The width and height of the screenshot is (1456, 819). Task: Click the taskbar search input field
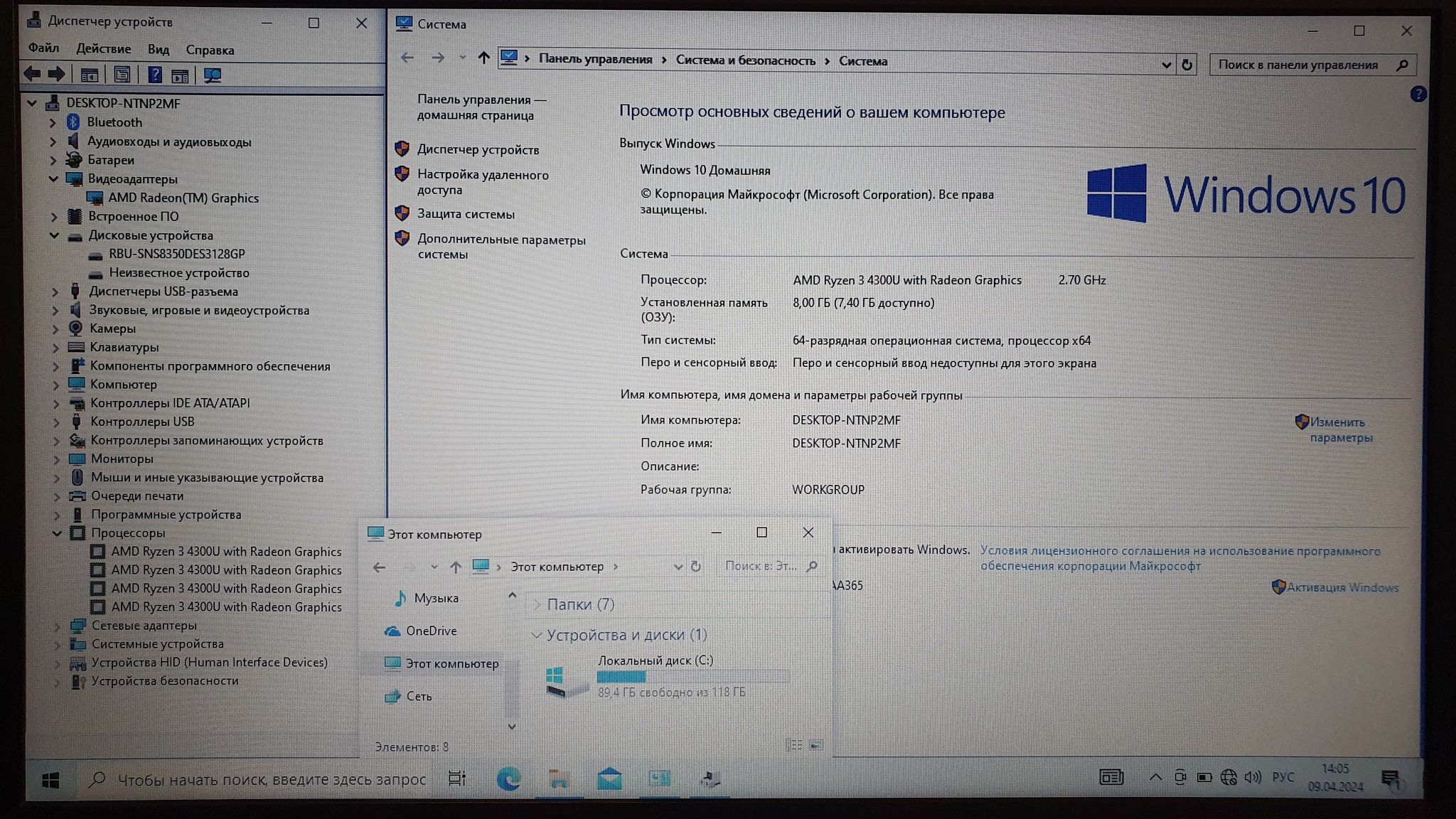click(x=270, y=780)
